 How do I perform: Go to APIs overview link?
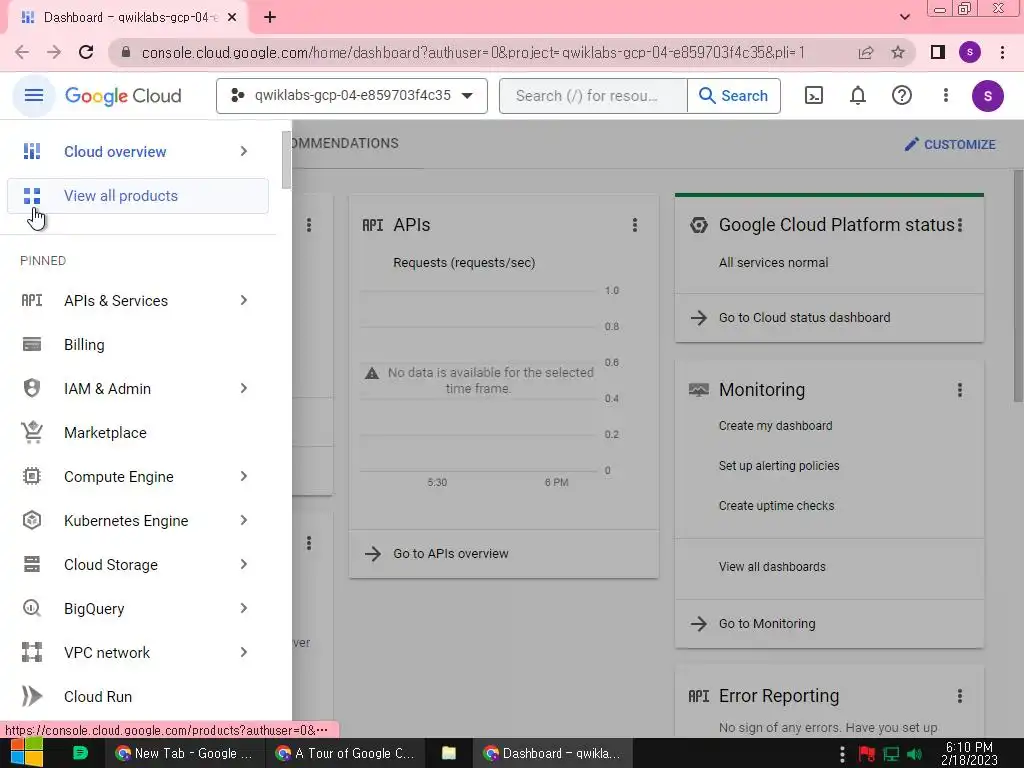click(451, 554)
